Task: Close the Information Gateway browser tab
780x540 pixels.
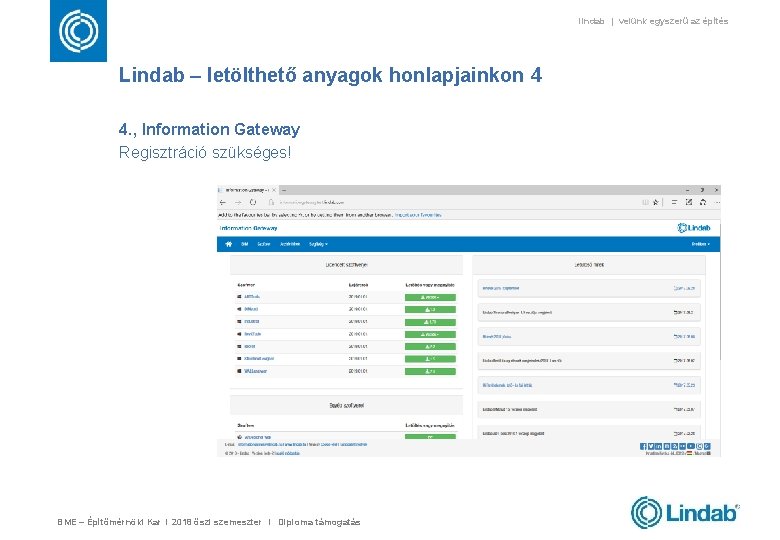Action: click(274, 190)
